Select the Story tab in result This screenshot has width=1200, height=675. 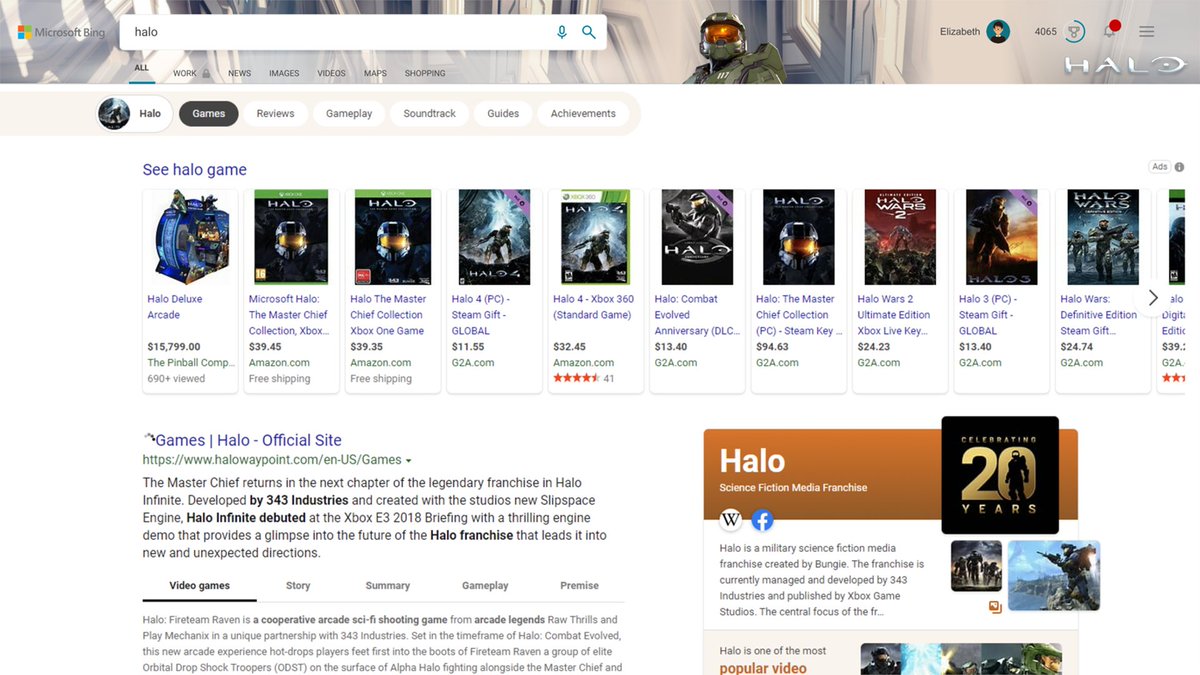click(298, 586)
